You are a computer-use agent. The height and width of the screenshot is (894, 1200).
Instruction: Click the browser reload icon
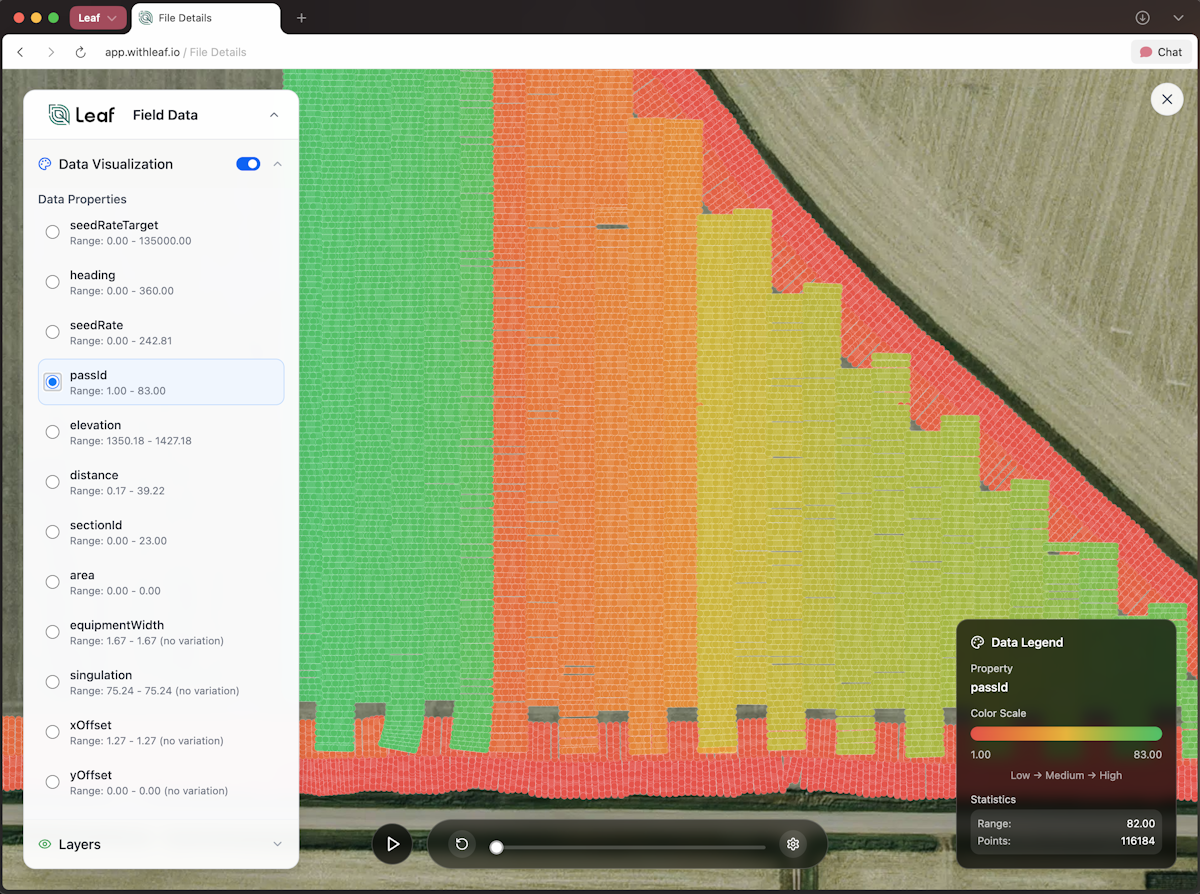tap(81, 52)
